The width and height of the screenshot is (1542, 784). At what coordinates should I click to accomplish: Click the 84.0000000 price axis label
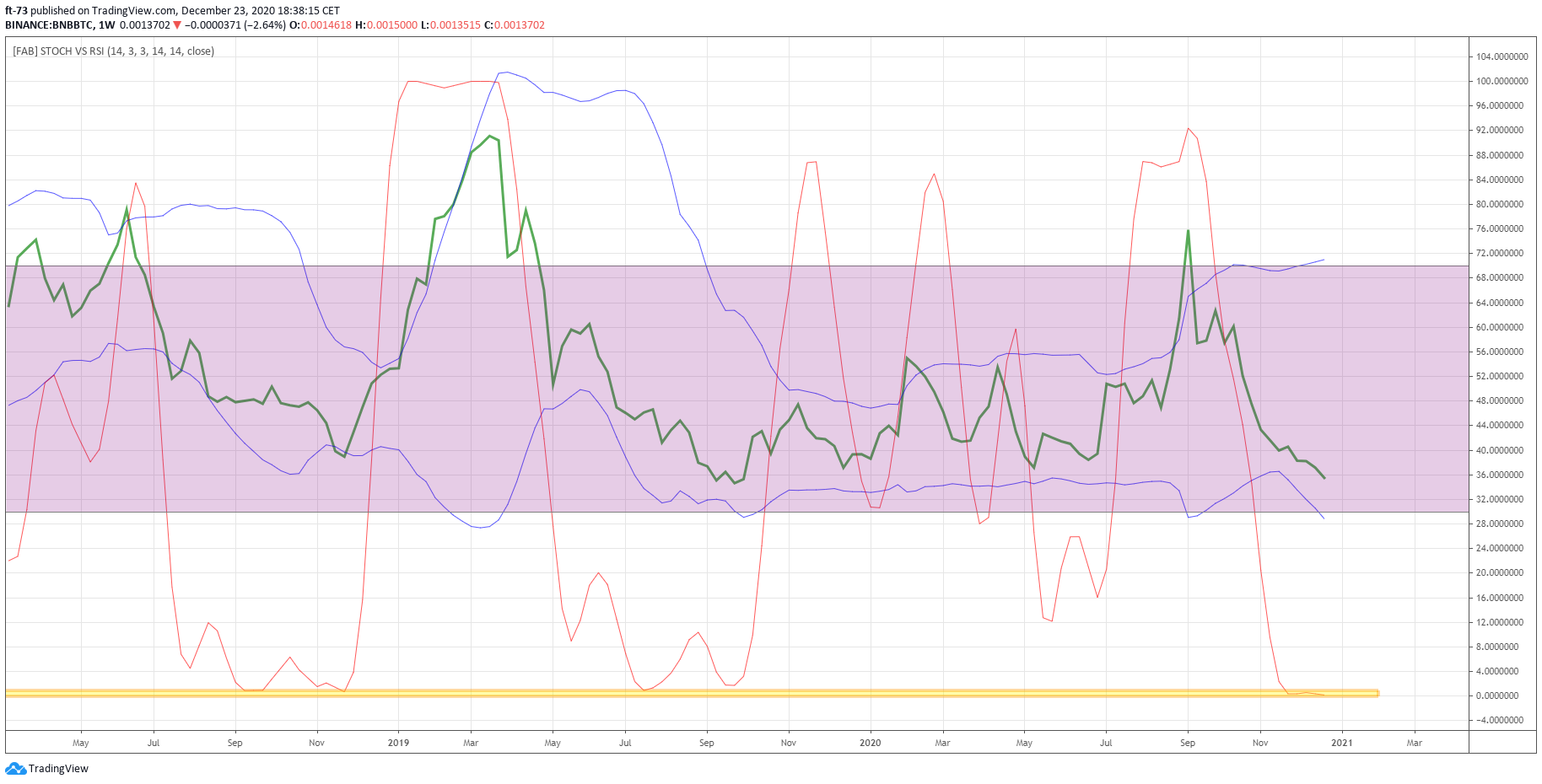coord(1502,180)
